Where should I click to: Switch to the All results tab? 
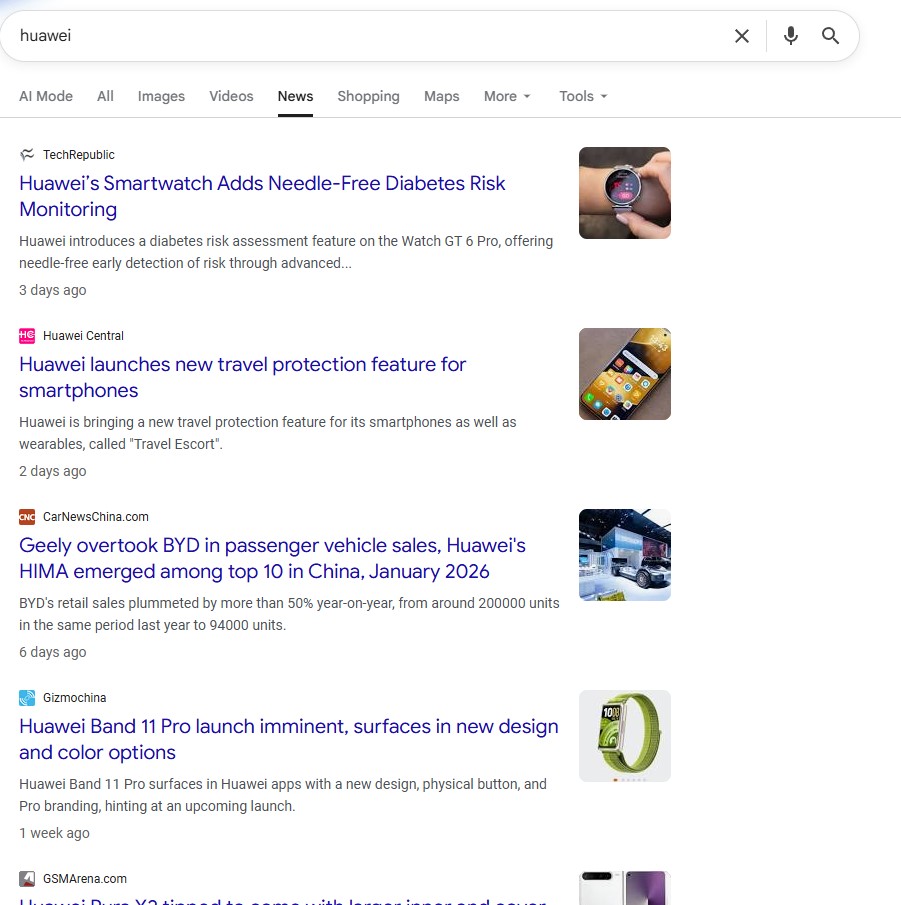pyautogui.click(x=105, y=96)
